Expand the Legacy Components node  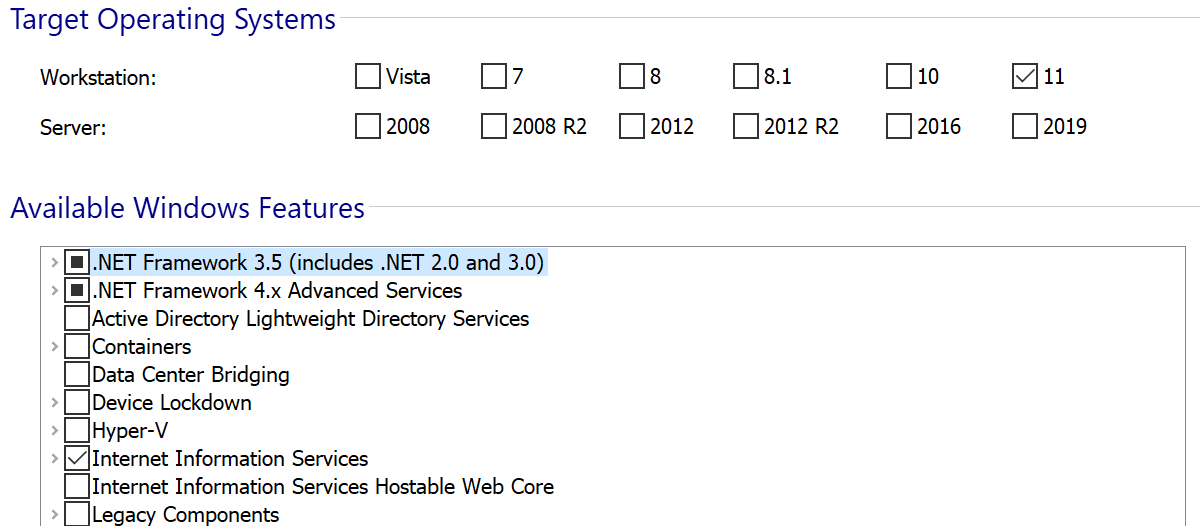click(54, 515)
